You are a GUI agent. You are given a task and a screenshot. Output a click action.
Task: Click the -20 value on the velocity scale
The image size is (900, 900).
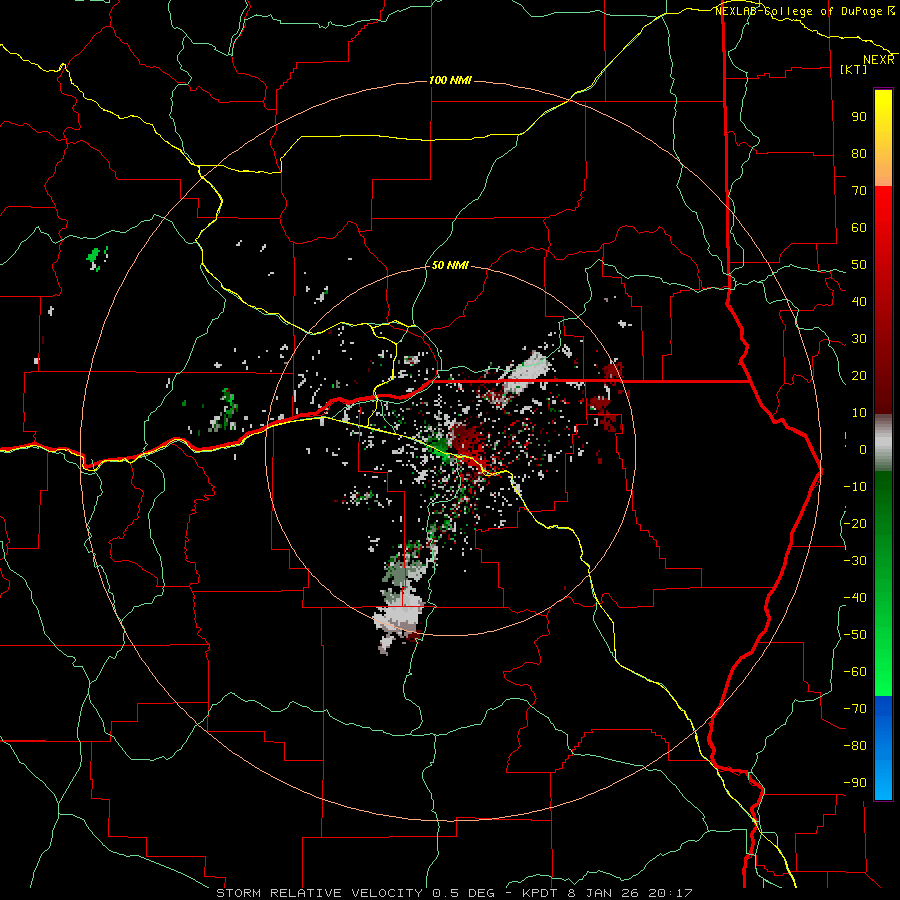click(855, 524)
